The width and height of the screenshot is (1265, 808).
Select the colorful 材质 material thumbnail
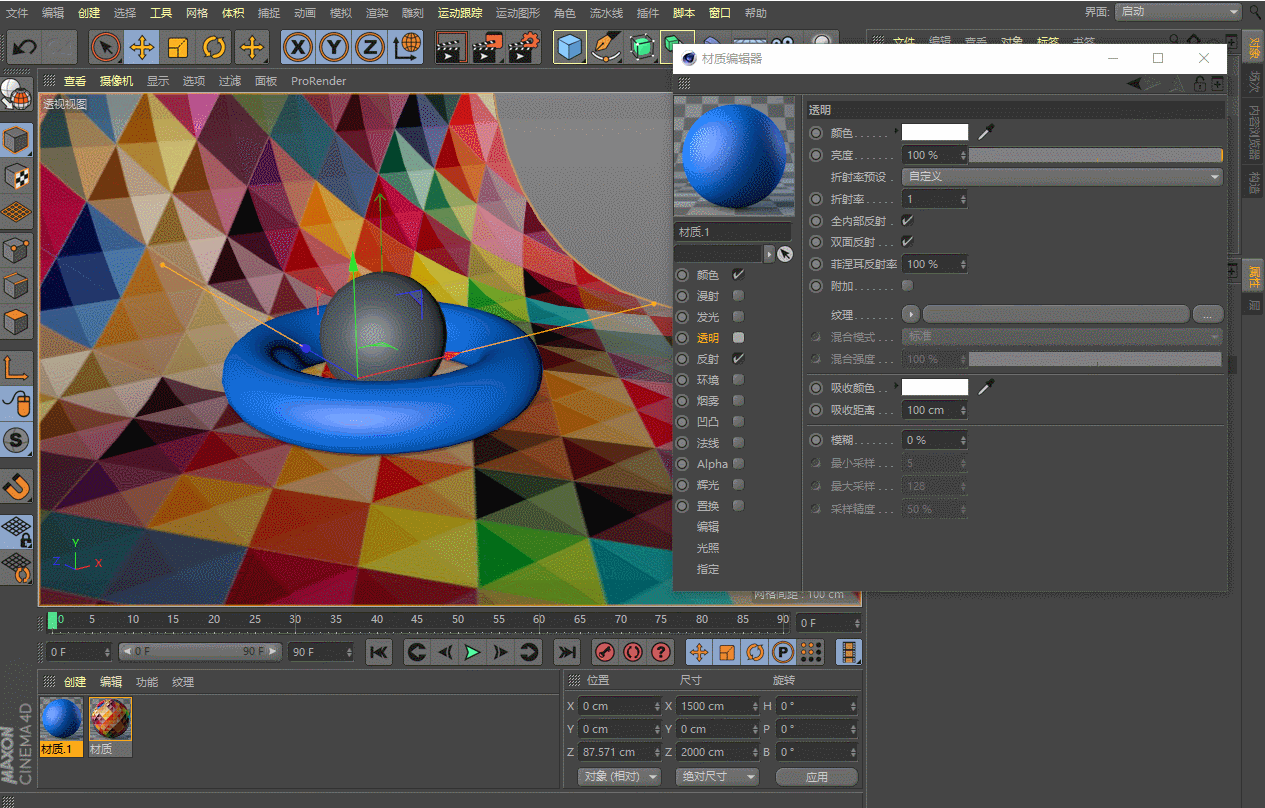click(110, 719)
